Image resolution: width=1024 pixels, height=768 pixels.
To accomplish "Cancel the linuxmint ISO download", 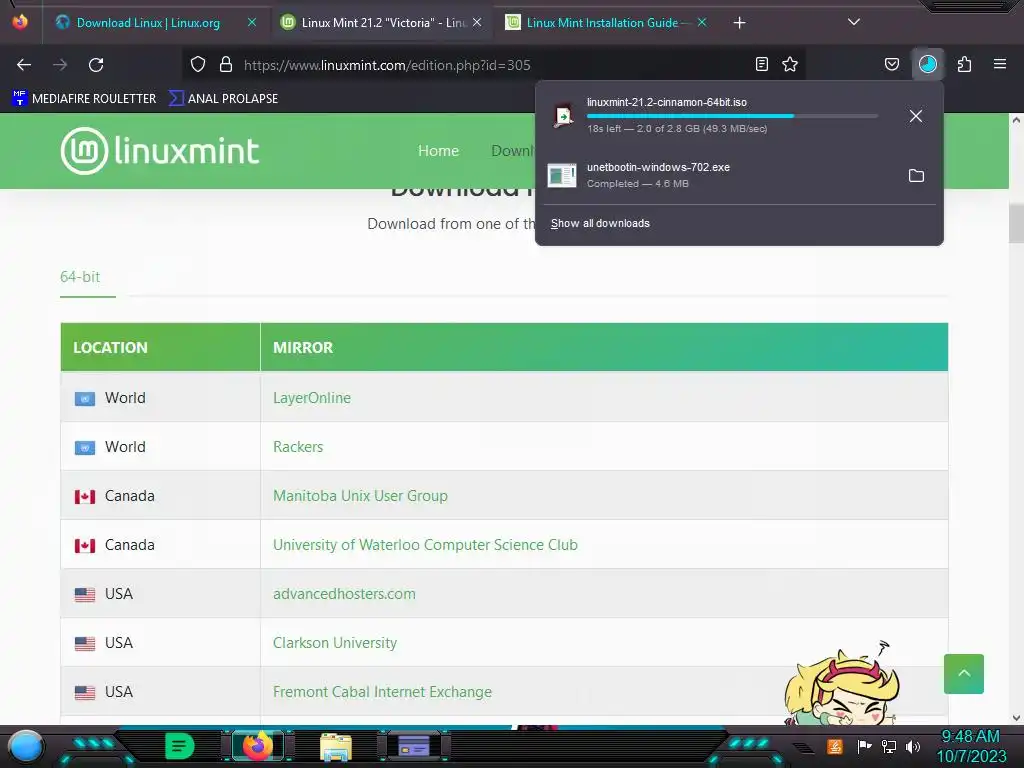I will click(916, 116).
